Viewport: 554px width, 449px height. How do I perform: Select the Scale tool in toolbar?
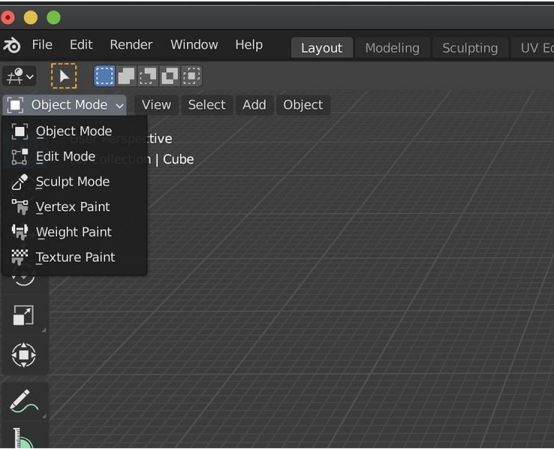pos(24,315)
